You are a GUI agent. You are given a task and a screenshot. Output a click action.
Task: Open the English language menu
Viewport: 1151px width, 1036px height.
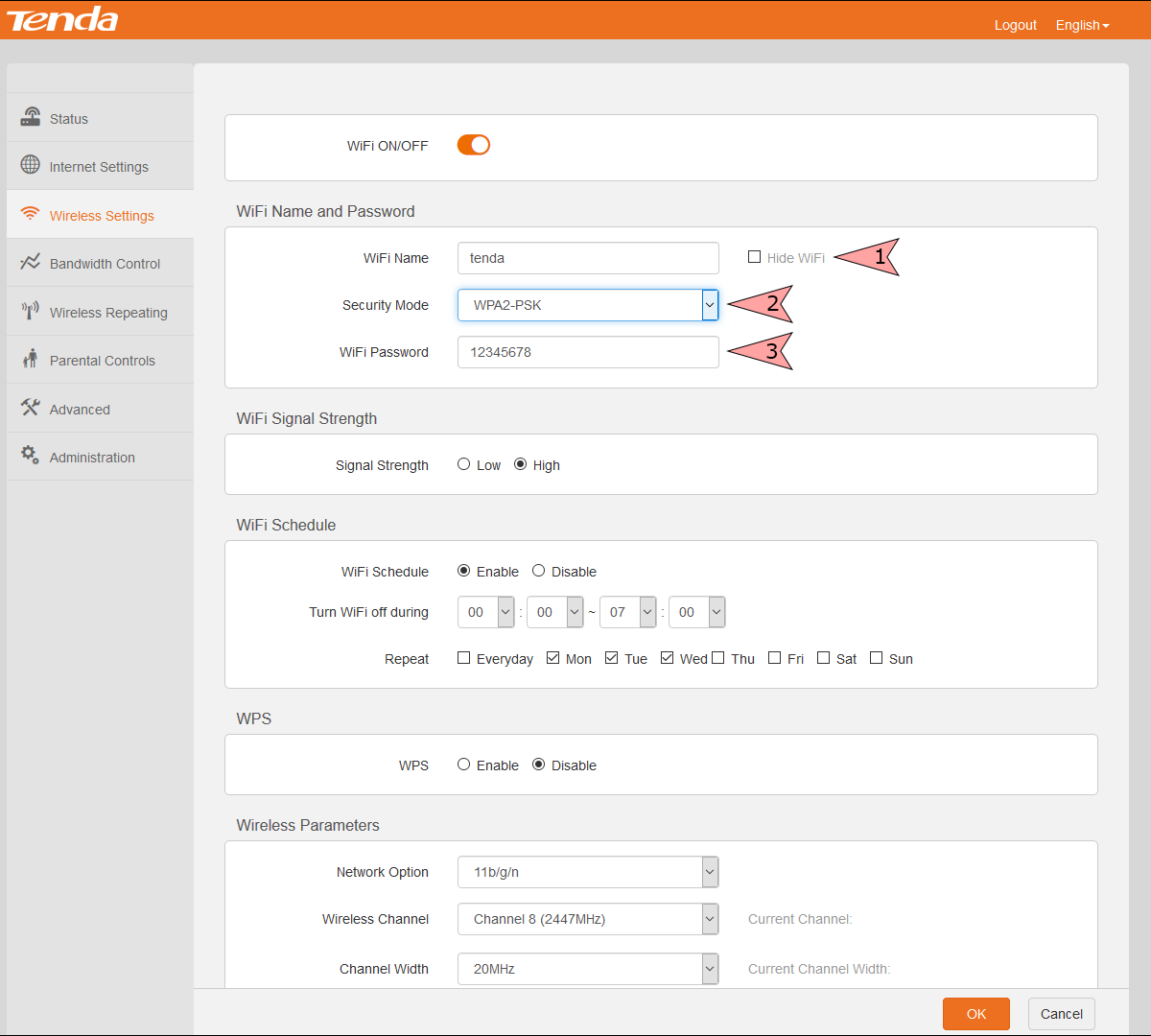pos(1082,25)
